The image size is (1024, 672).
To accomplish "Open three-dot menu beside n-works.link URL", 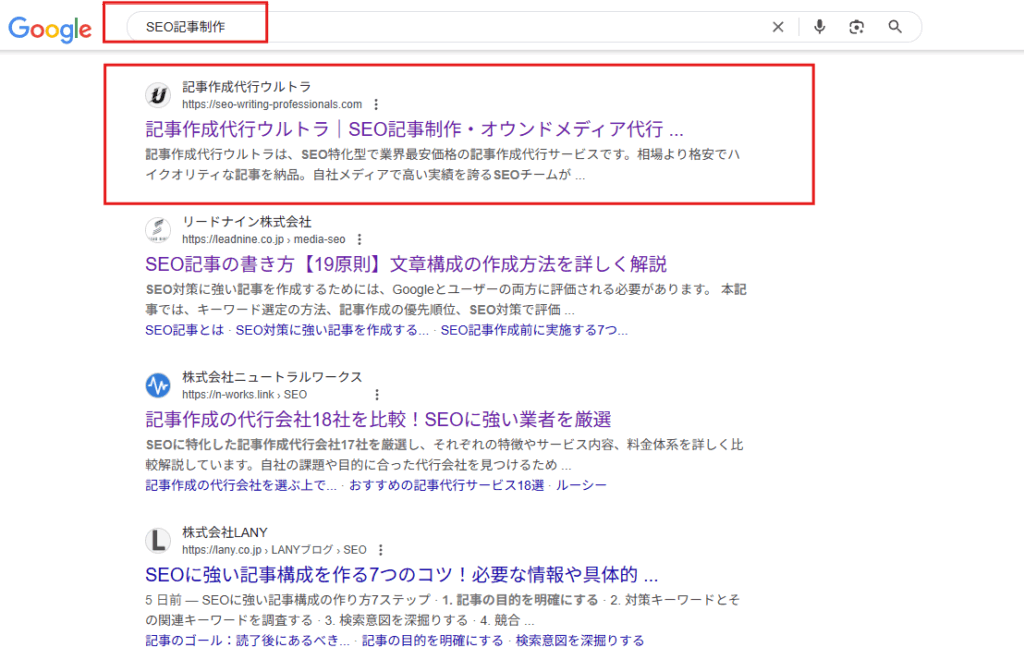I will (321, 395).
